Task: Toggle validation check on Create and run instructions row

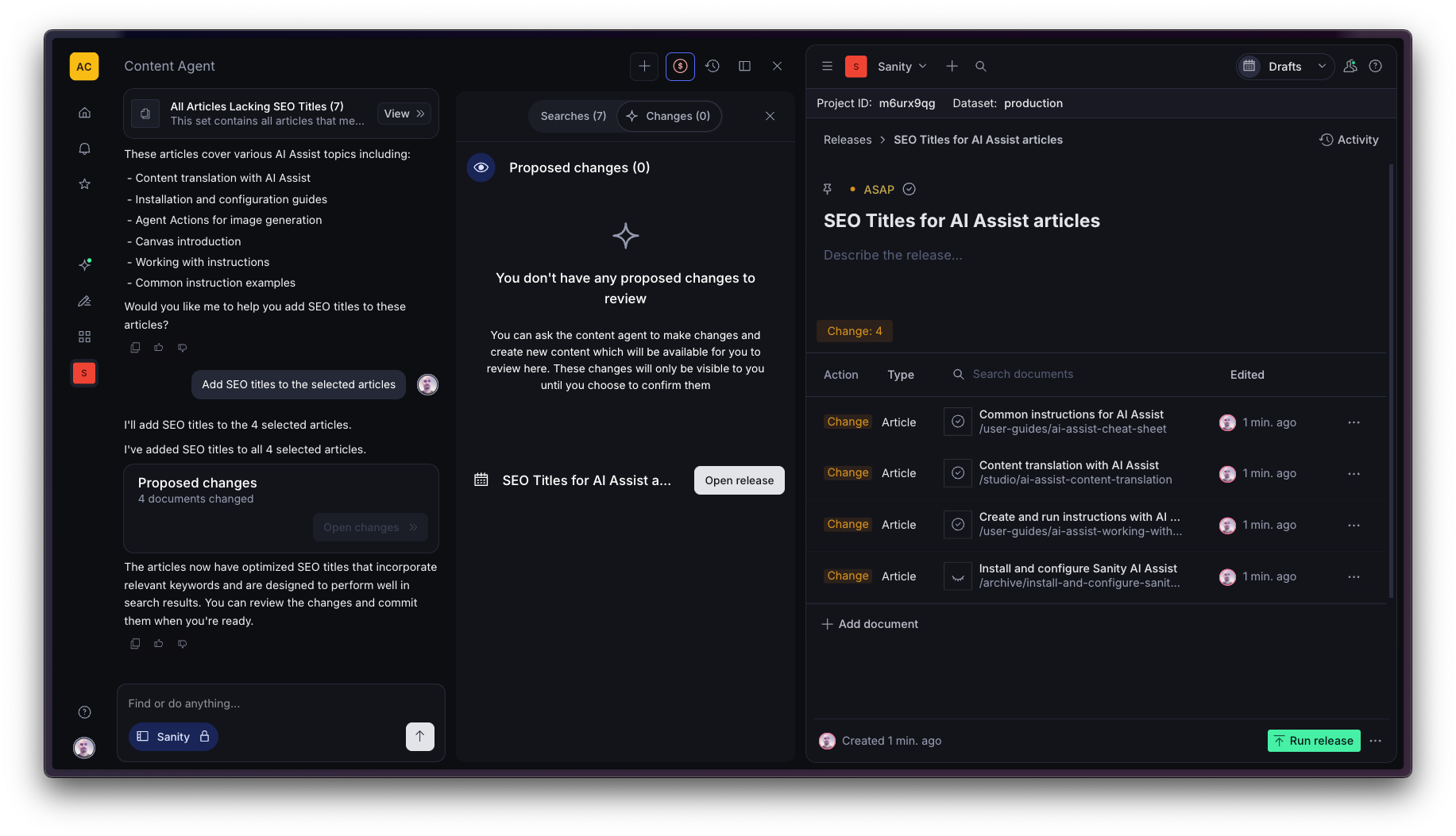Action: 958,525
